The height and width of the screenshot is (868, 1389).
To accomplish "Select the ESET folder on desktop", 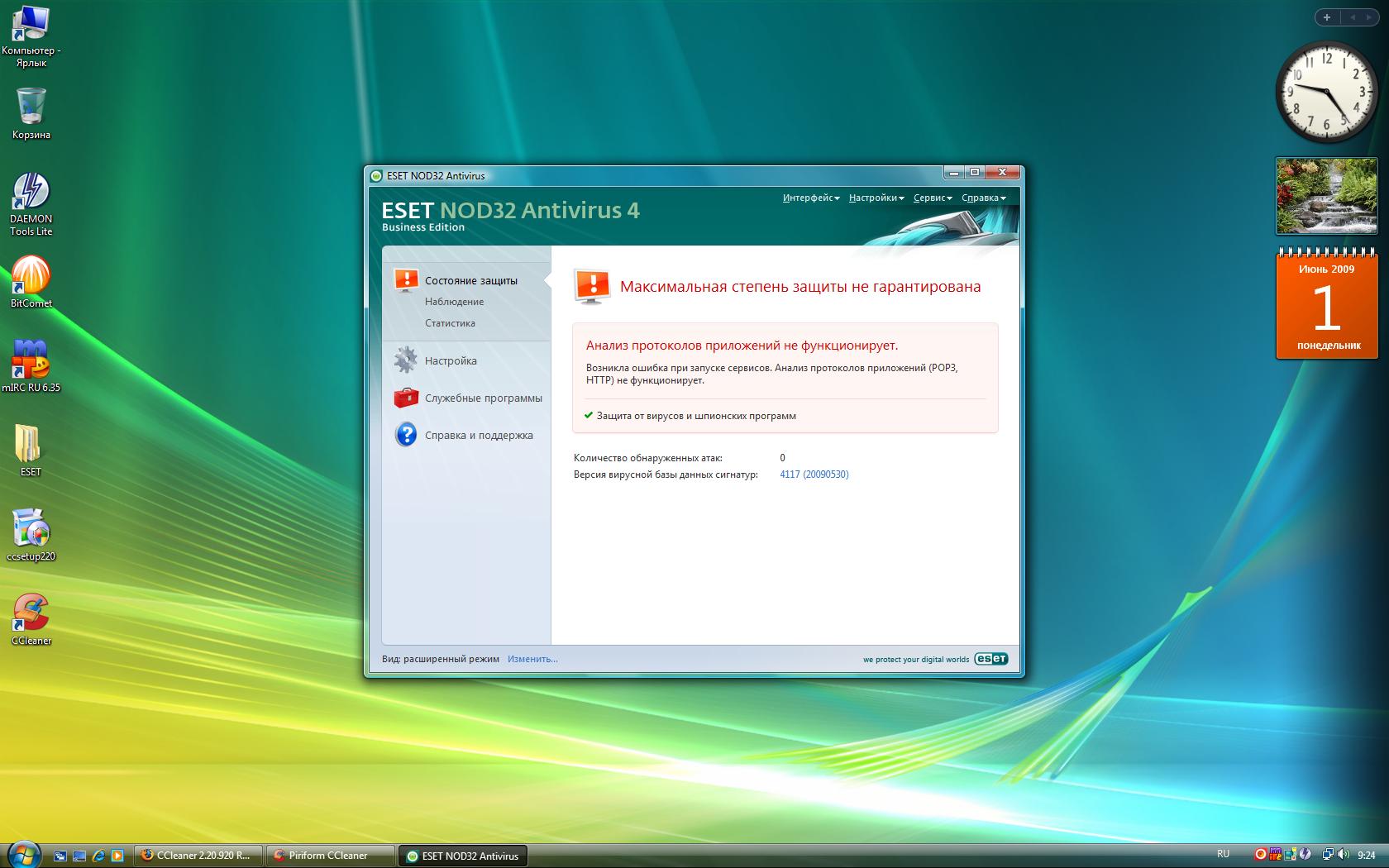I will [30, 450].
